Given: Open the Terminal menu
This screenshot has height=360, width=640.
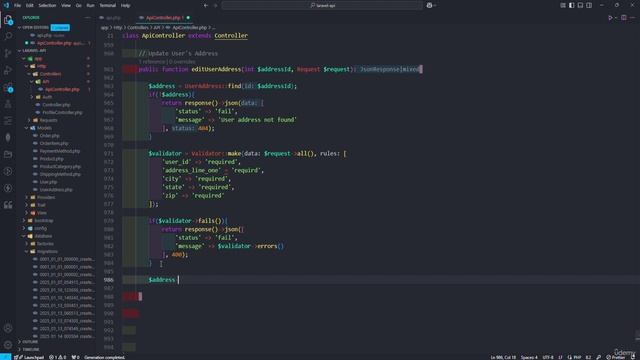Looking at the screenshot, I should [x=108, y=5].
